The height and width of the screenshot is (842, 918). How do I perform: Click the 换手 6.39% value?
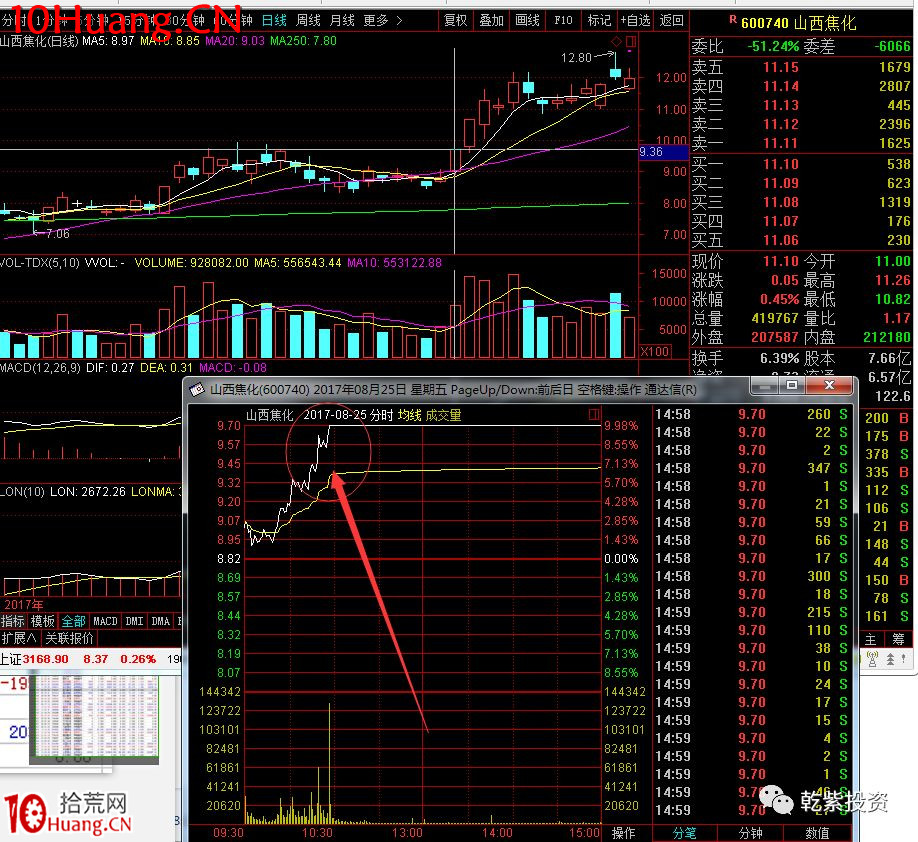(779, 358)
